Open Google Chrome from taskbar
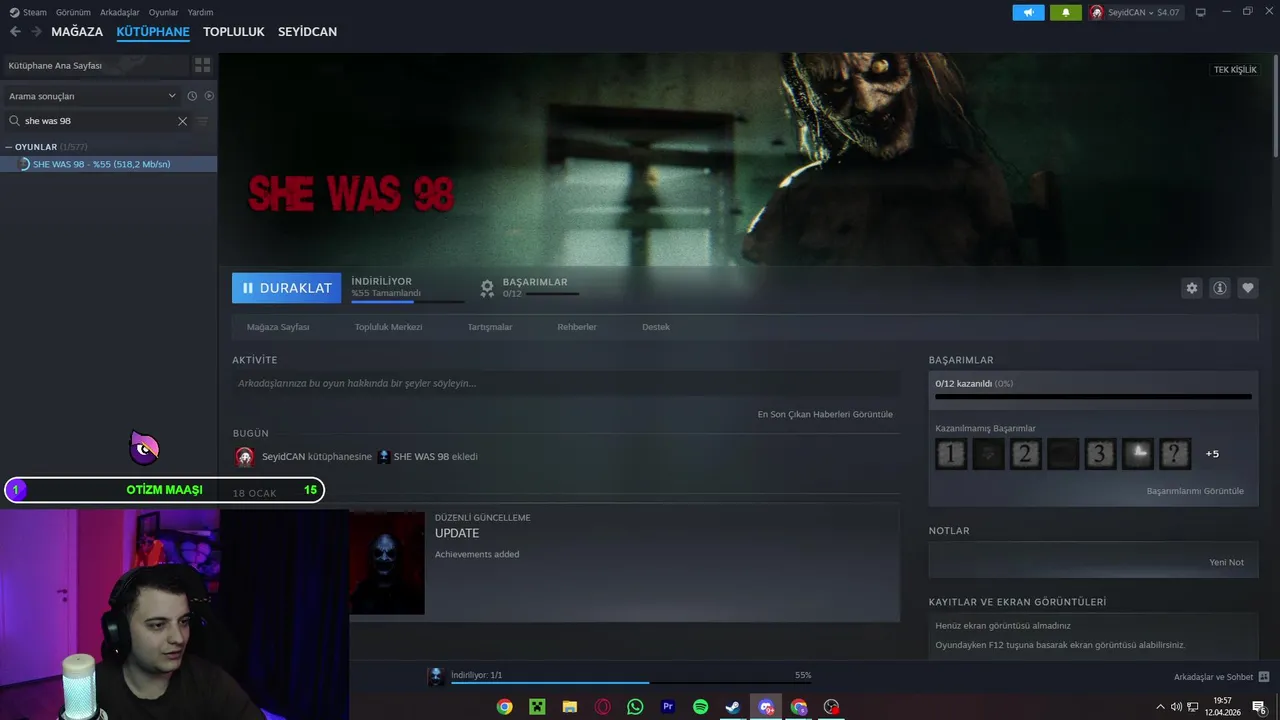This screenshot has width=1280, height=720. [505, 707]
